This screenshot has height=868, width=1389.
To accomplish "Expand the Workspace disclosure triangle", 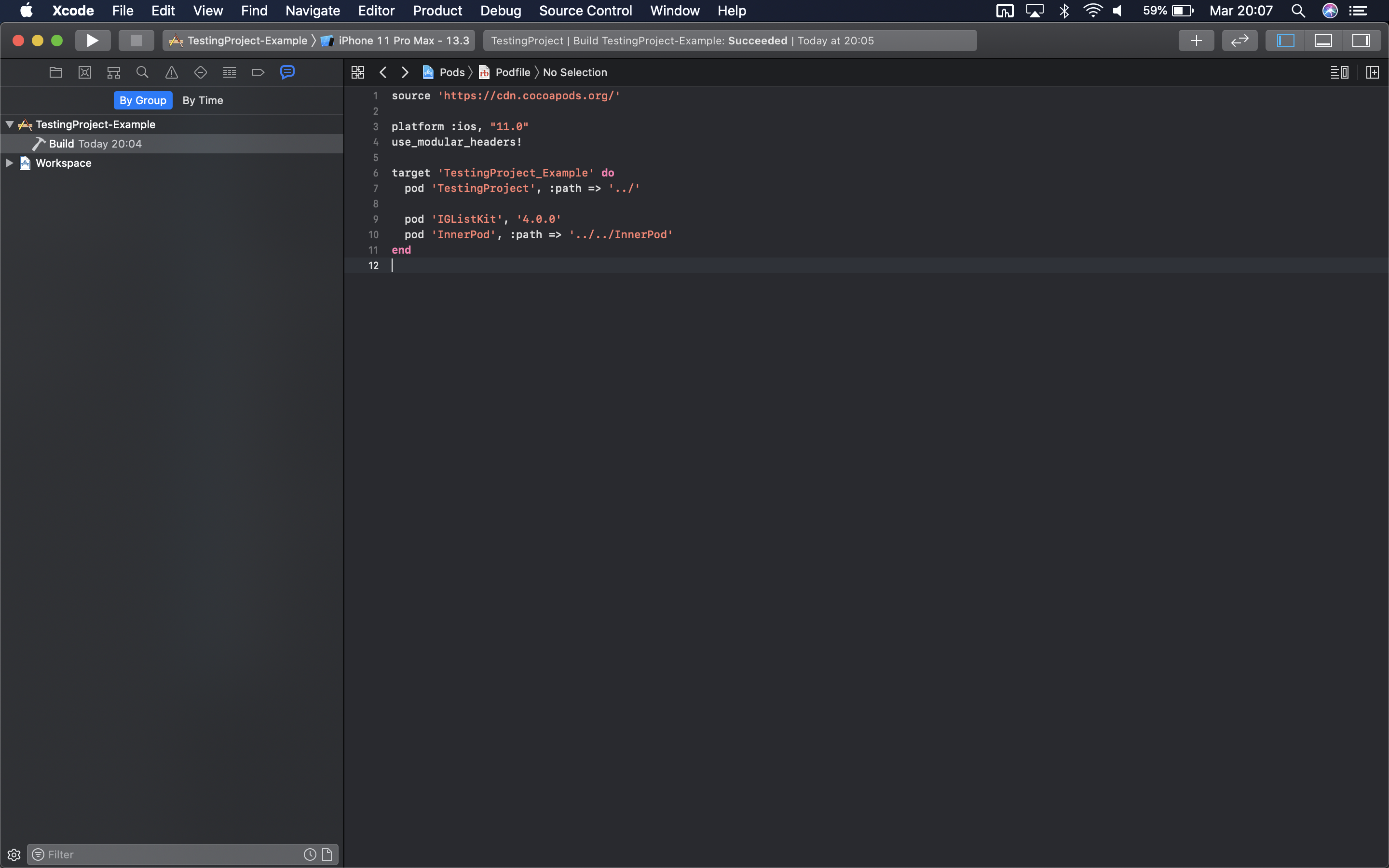I will point(10,163).
